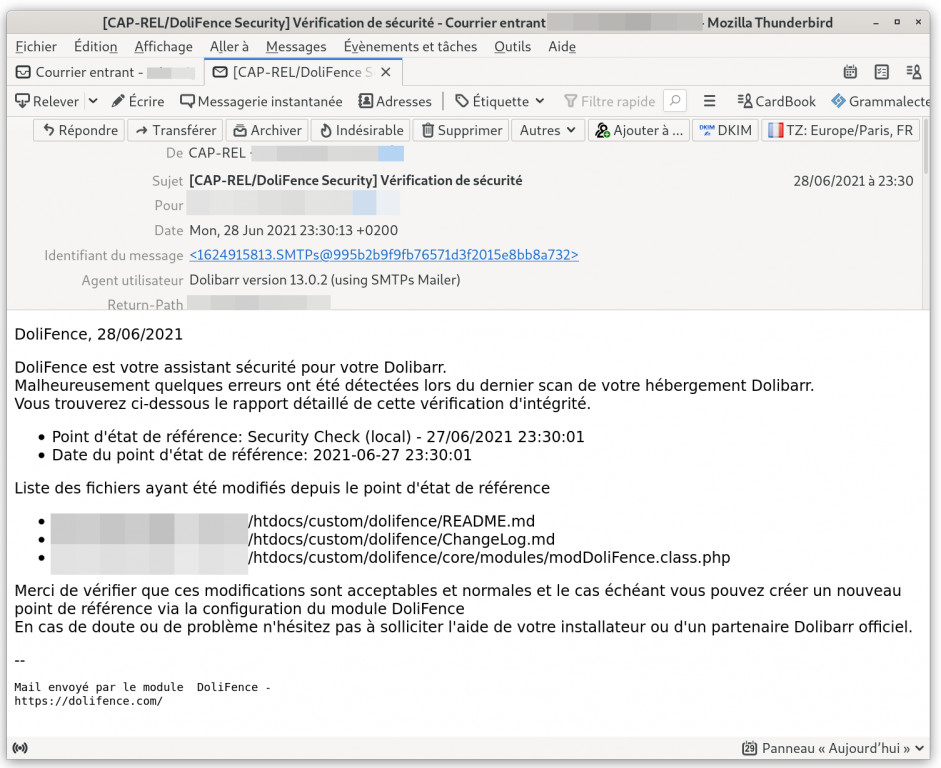Viewport: 941px width, 768px height.
Task: Click the Security Check (local) reference line
Action: (x=318, y=437)
